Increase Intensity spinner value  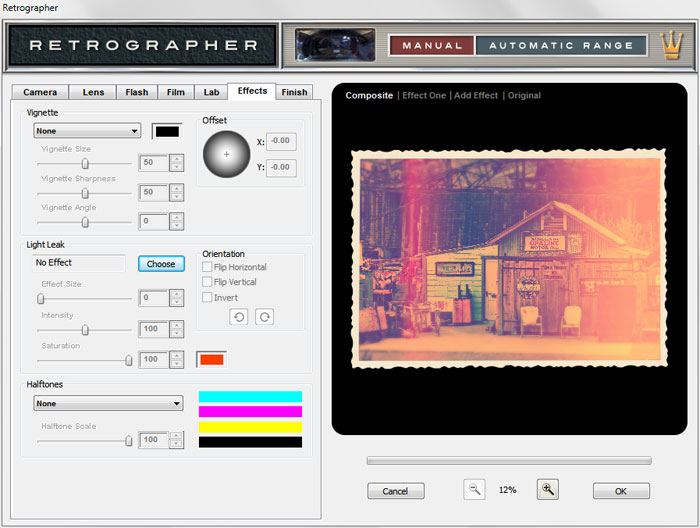tap(177, 325)
